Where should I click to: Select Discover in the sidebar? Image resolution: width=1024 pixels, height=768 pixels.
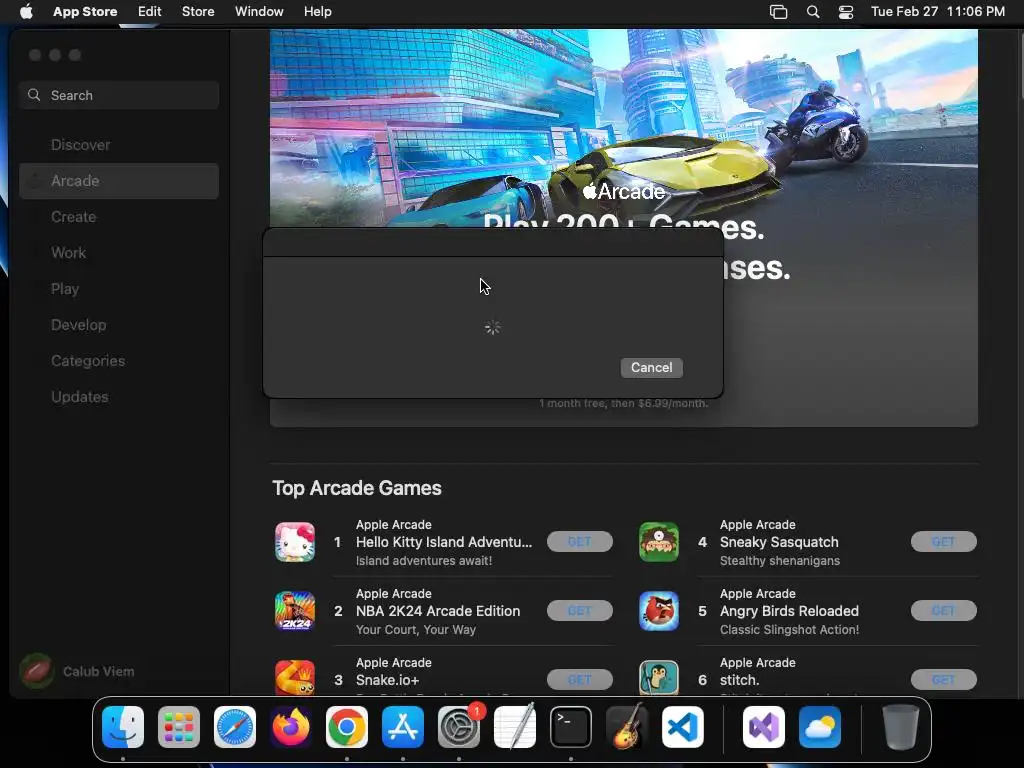point(119,145)
